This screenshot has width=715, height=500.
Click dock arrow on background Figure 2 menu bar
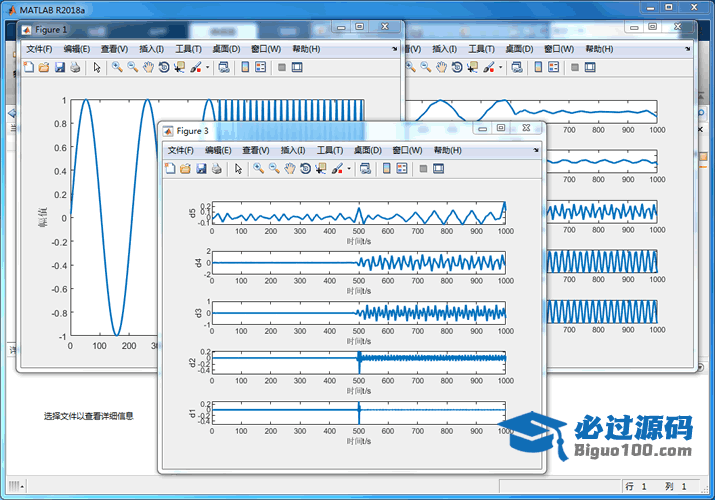pos(688,49)
